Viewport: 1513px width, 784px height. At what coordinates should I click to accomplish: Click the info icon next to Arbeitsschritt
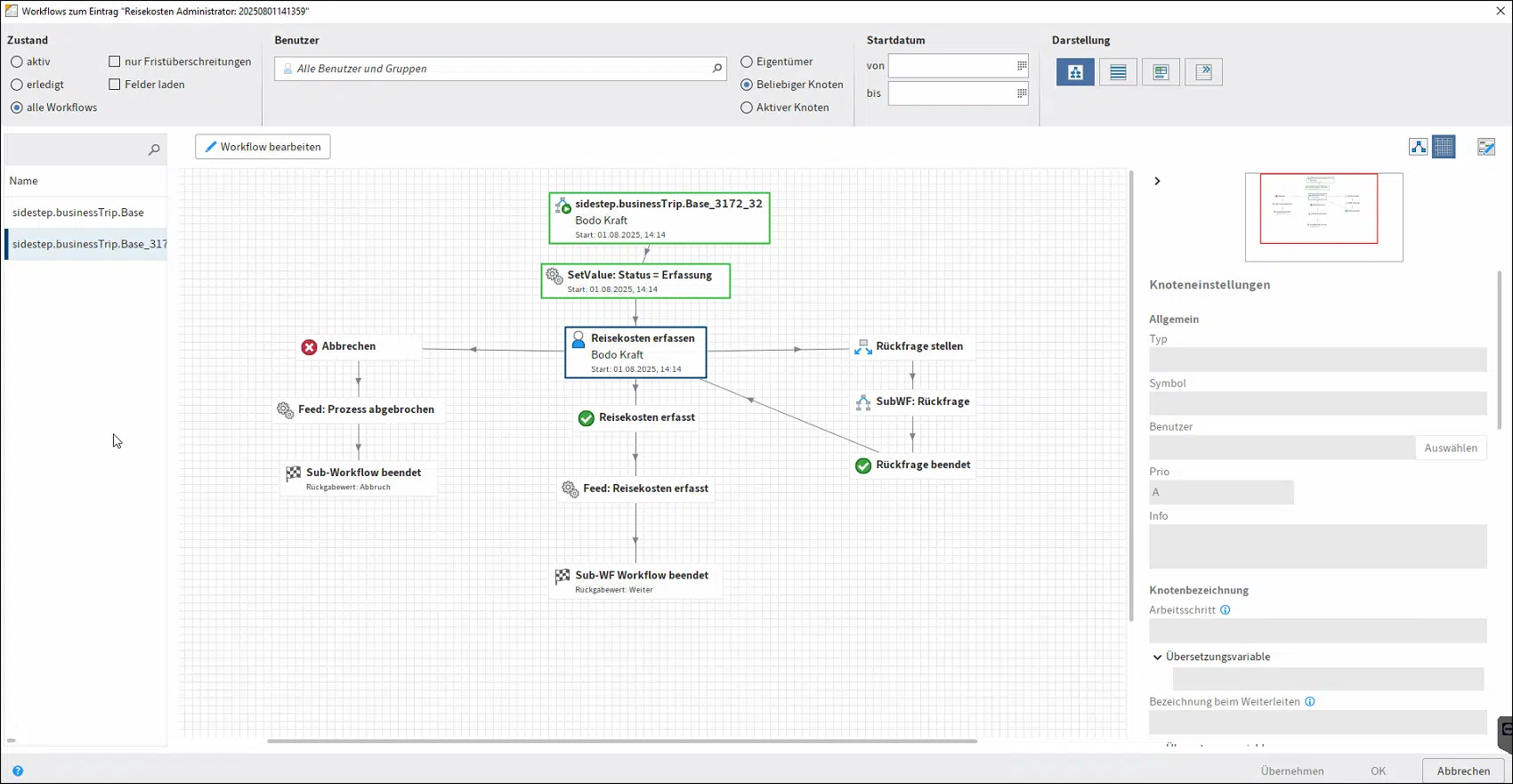coord(1226,610)
